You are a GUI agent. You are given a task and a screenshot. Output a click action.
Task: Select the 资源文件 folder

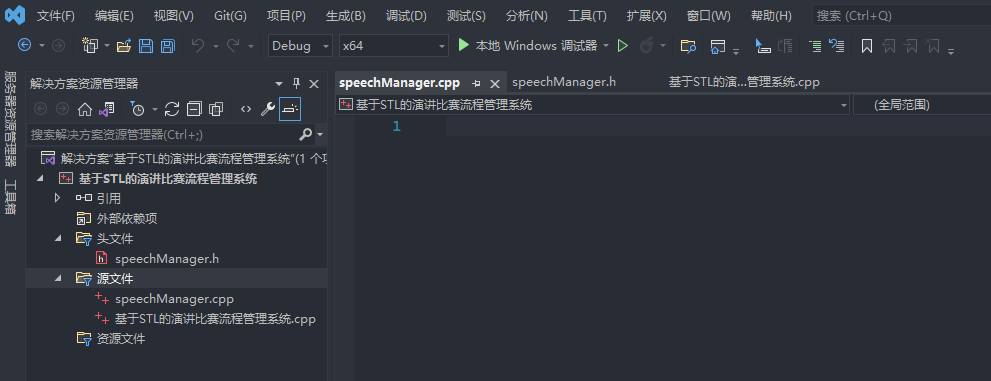coord(121,339)
